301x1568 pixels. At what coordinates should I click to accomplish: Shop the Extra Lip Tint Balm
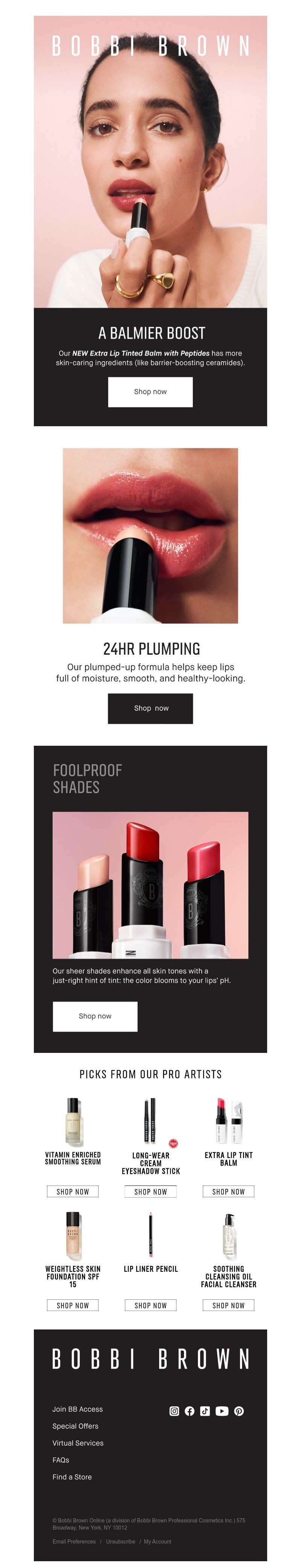click(229, 1192)
